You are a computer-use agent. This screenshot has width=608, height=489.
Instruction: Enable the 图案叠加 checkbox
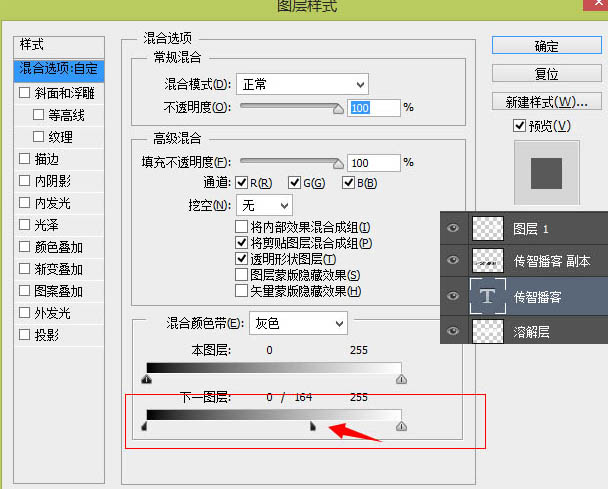tap(24, 290)
